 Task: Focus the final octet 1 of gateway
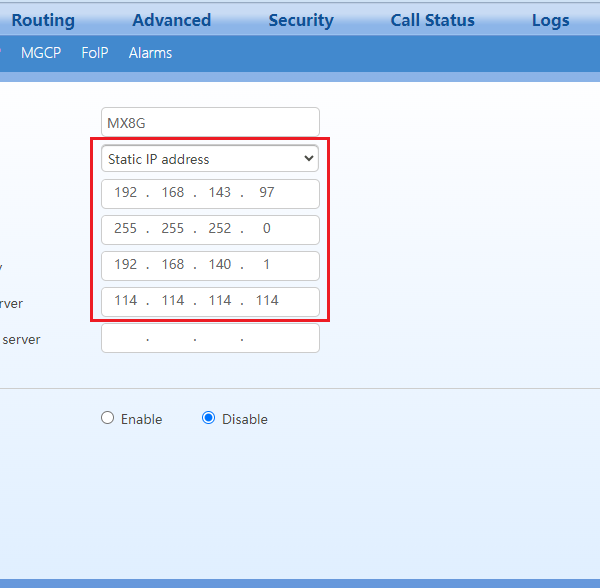point(266,265)
